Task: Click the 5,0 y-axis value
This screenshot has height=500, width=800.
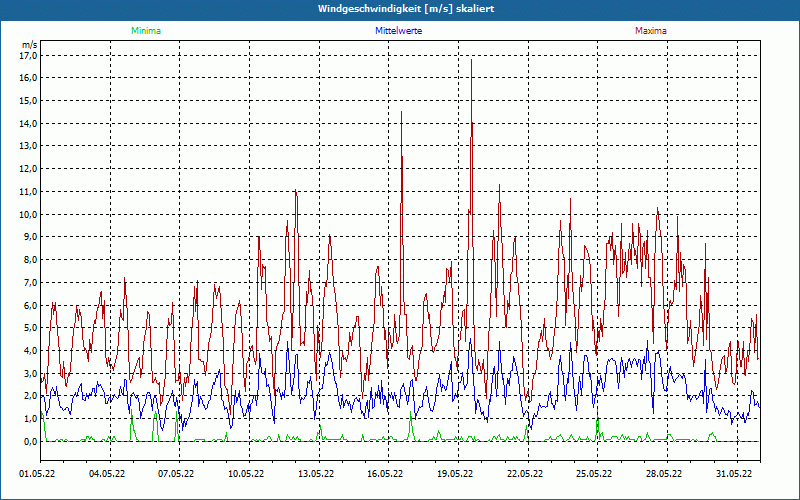Action: coord(32,328)
